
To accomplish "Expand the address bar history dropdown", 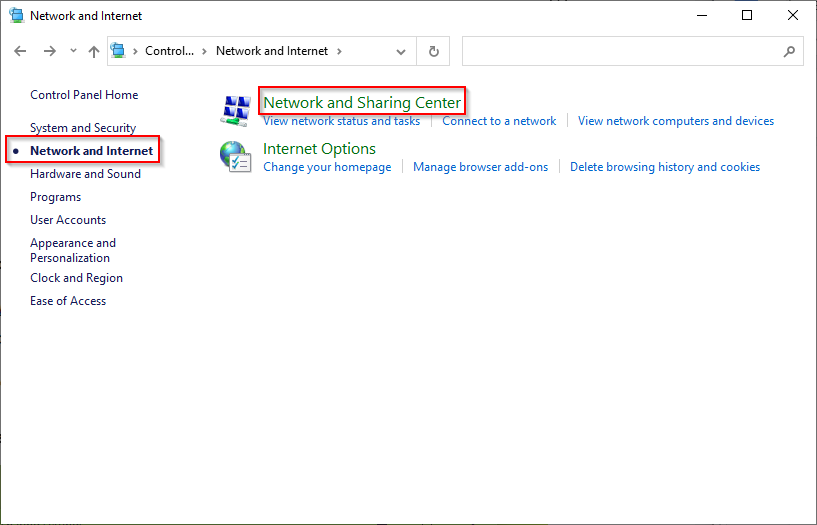I will (x=401, y=51).
